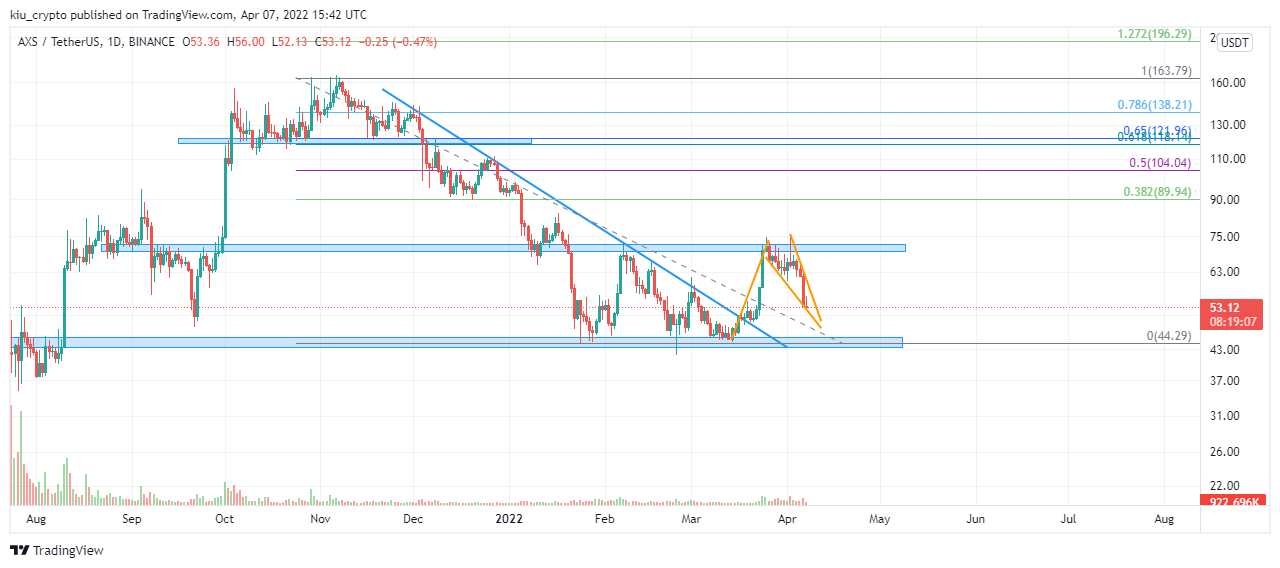The width and height of the screenshot is (1280, 568).
Task: Select the blue zone near 75.00
Action: 503,247
